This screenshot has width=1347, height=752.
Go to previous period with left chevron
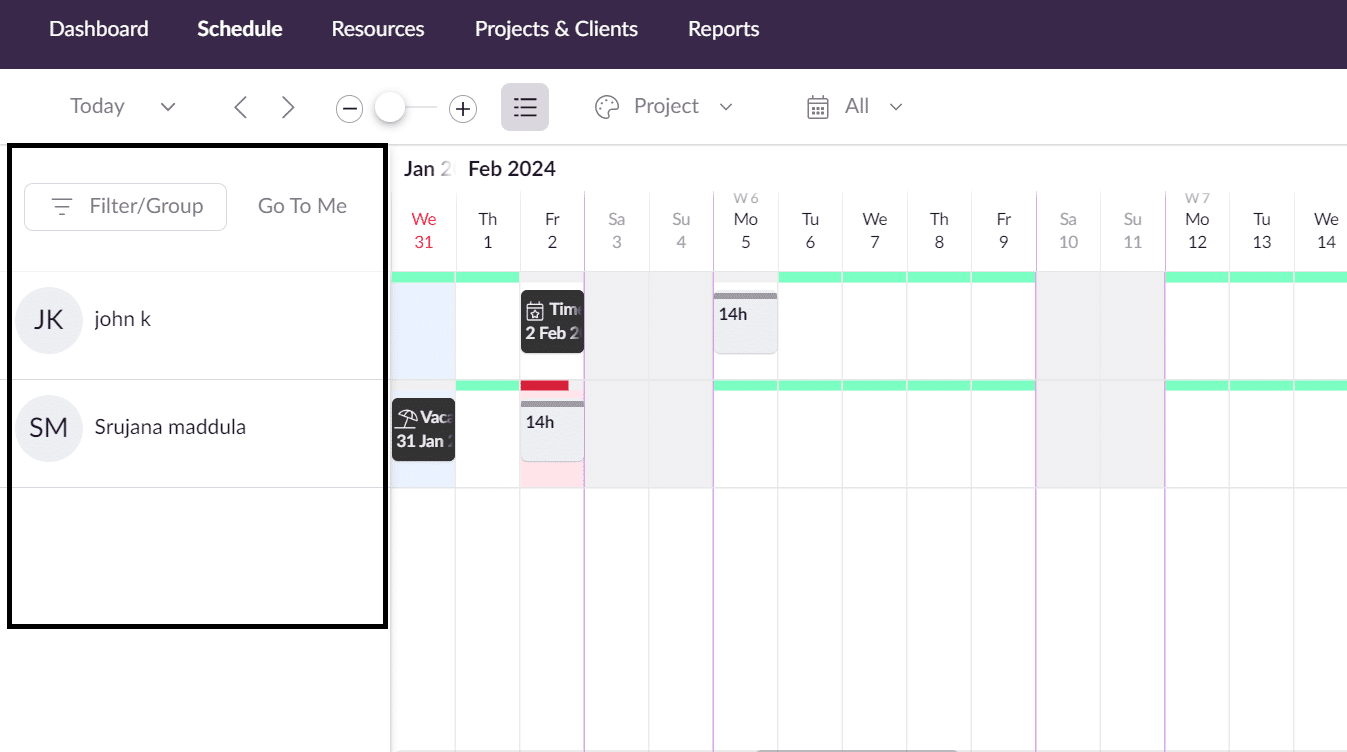point(240,107)
